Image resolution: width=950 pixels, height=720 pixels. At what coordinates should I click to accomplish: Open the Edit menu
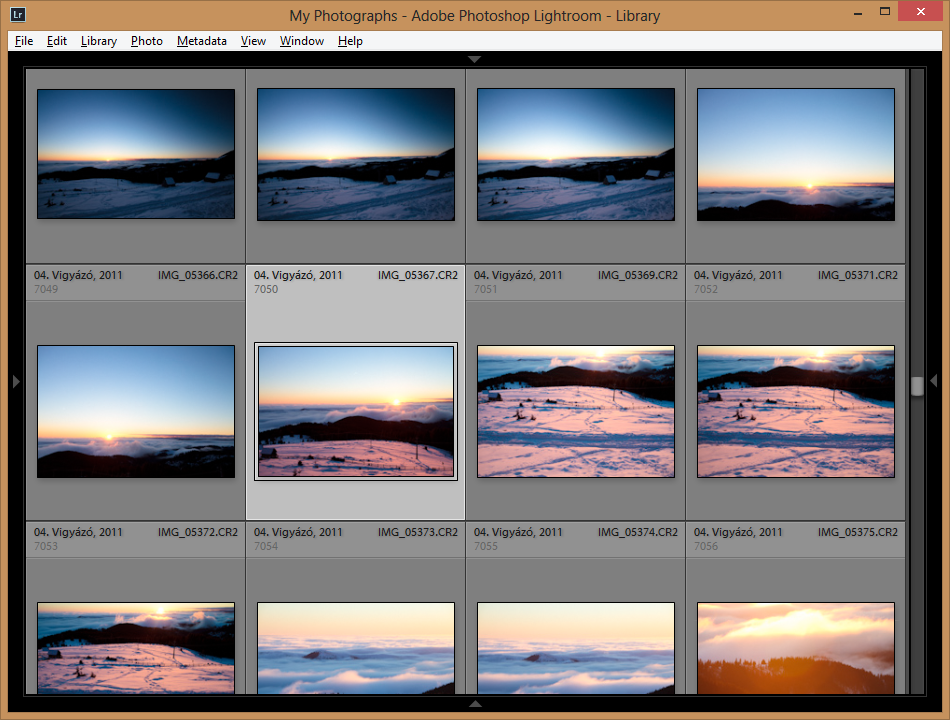pyautogui.click(x=57, y=41)
